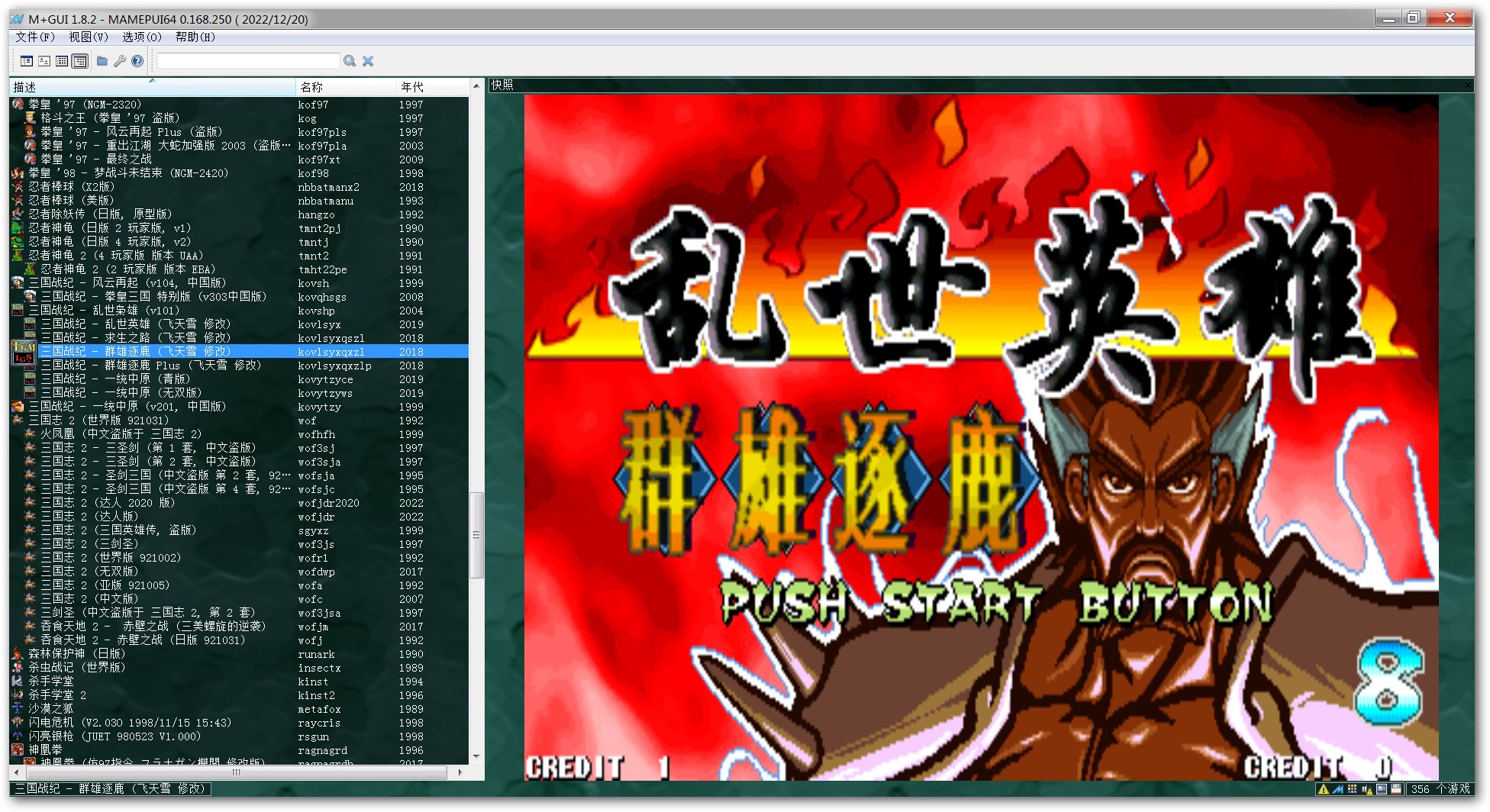Open the 帮助(H) menu
Screen dimensions: 1490x812
pos(195,37)
